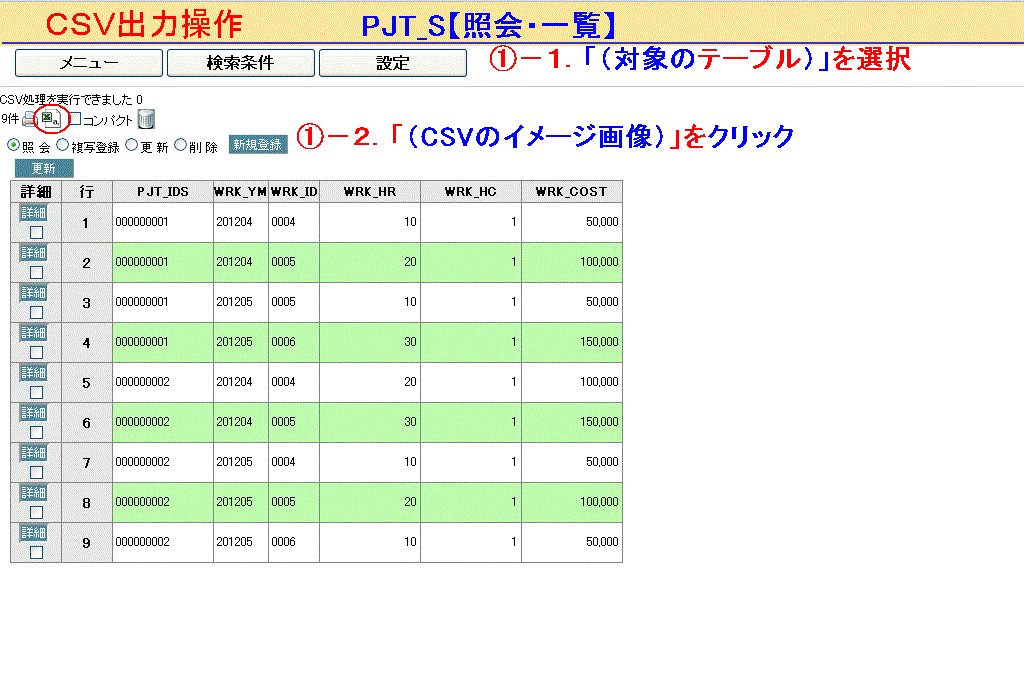Click the PJT_IDS column header
The image size is (1024, 685).
(162, 191)
